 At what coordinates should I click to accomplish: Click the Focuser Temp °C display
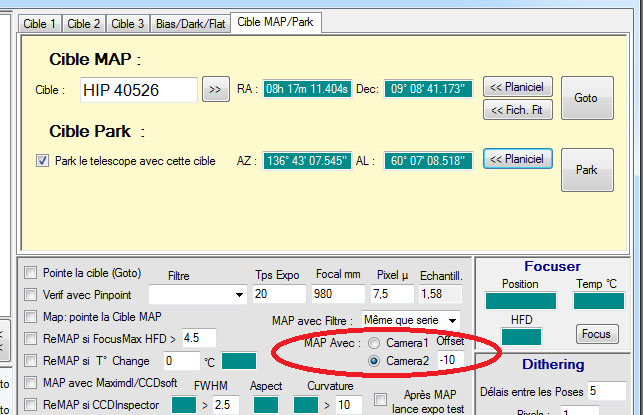point(599,301)
